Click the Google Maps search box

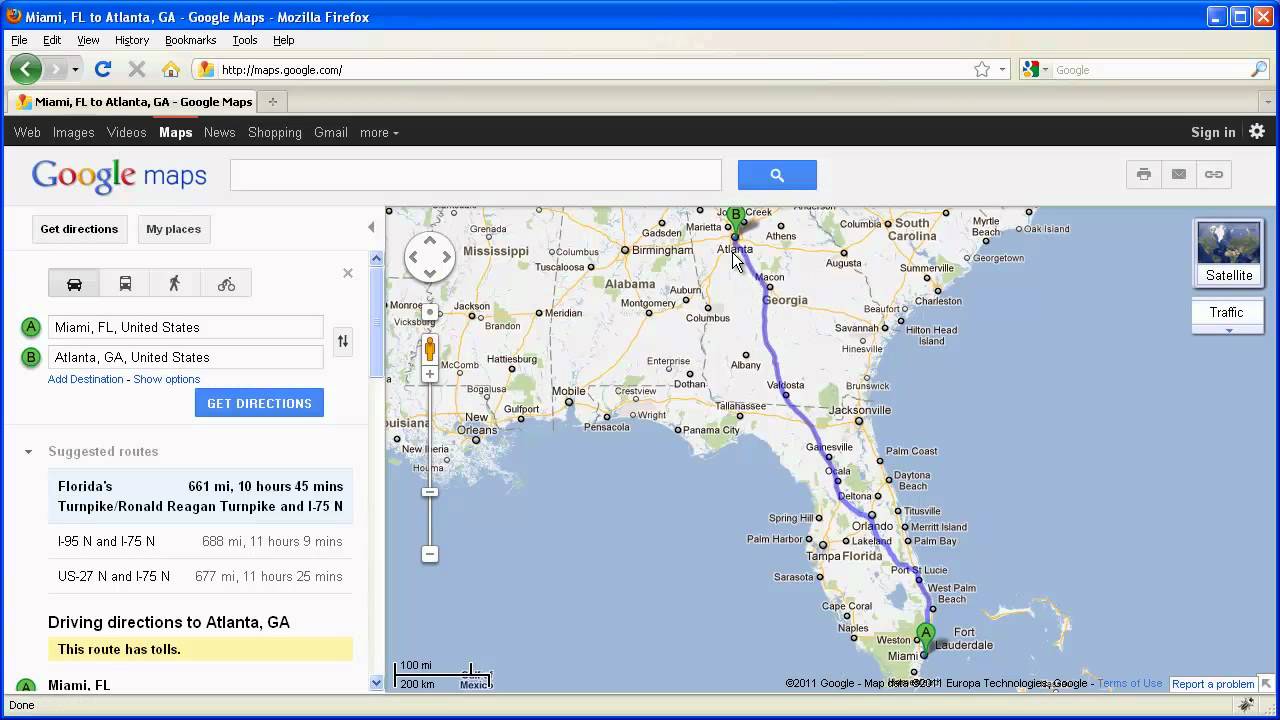(476, 175)
